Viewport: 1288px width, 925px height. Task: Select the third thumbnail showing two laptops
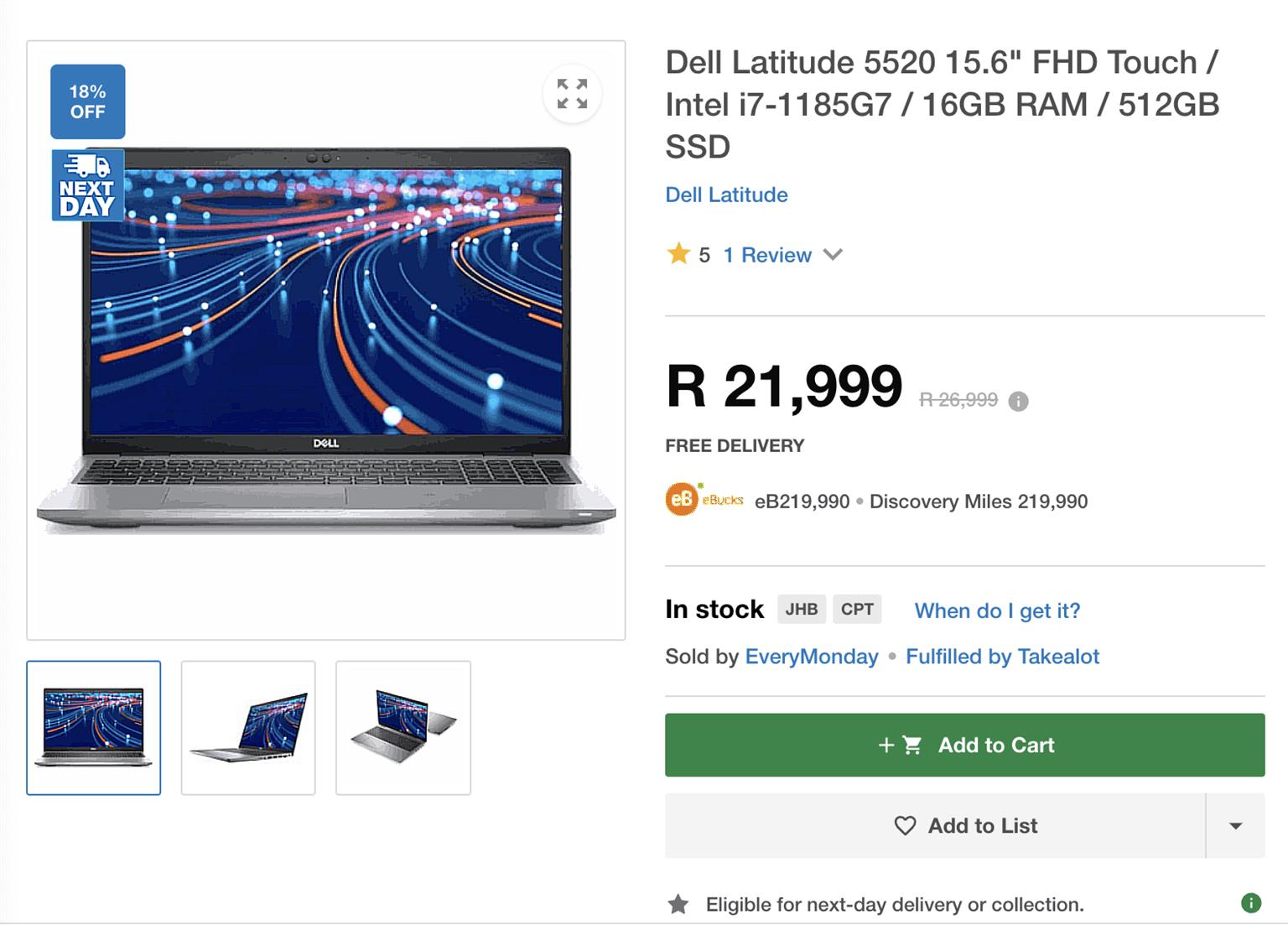(403, 728)
